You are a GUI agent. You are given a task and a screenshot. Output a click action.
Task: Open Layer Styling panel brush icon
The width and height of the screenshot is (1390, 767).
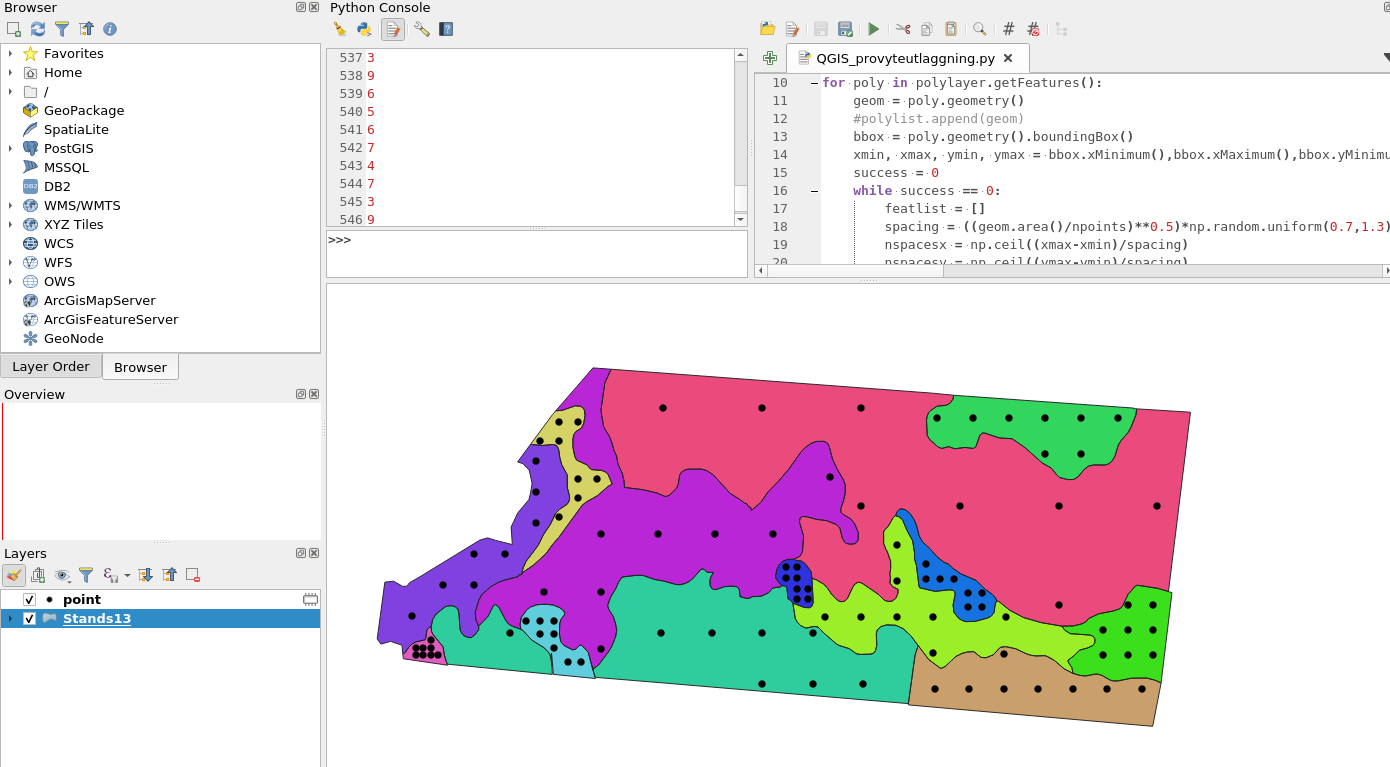[14, 575]
